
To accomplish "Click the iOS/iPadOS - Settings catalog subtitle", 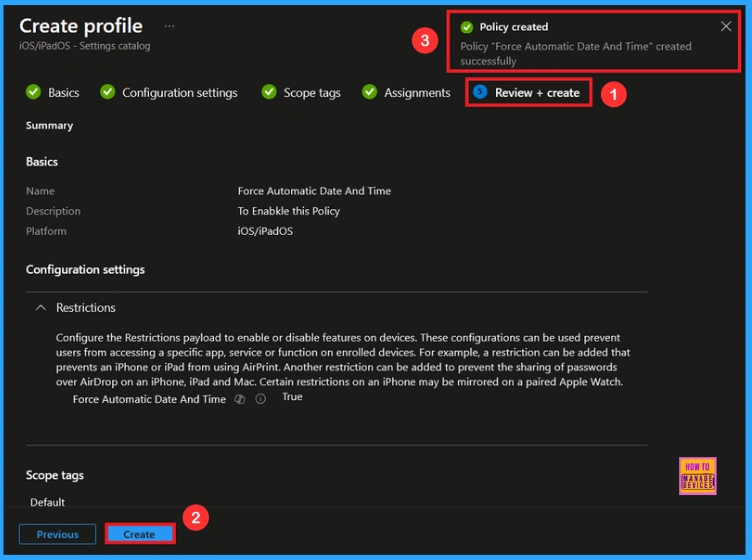I will tap(84, 46).
